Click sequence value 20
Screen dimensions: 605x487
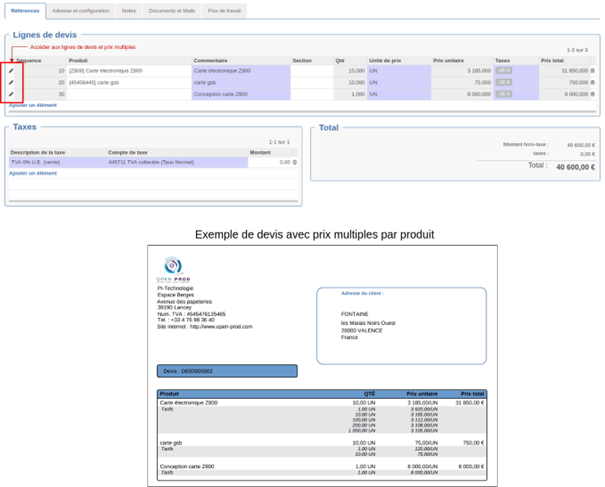click(x=61, y=82)
